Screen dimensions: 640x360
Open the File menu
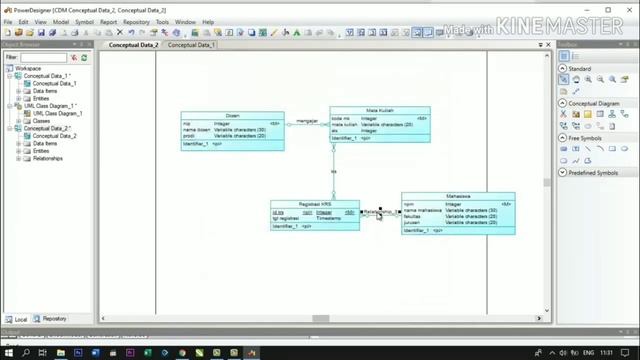click(x=8, y=22)
